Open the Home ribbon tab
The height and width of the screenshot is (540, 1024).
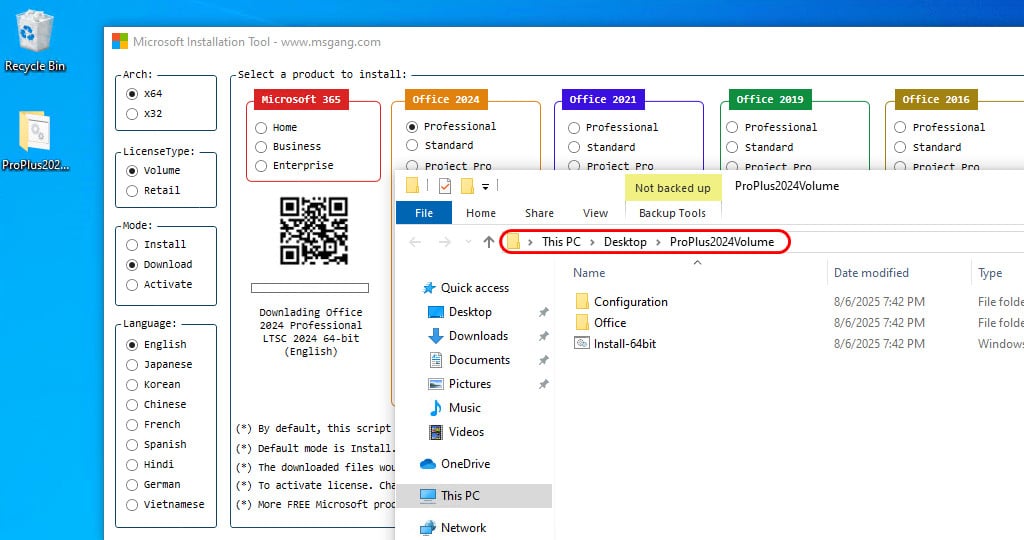point(481,213)
